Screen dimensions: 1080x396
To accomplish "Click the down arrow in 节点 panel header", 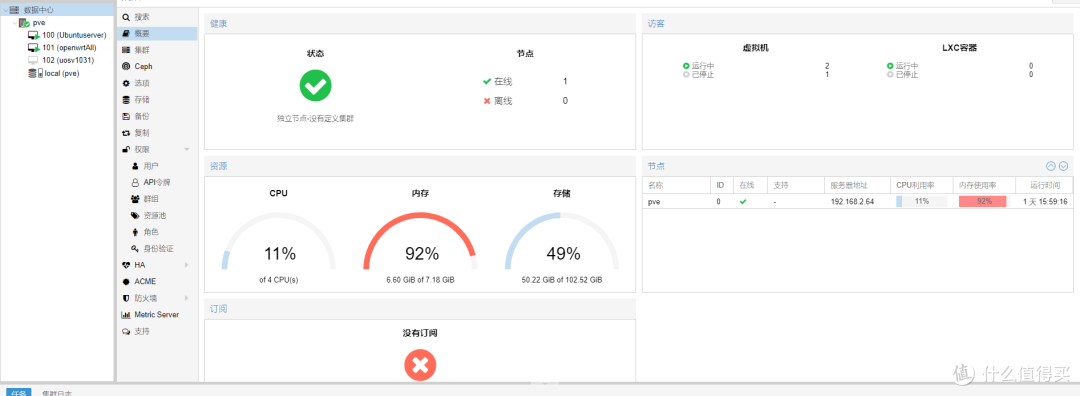I will click(x=1063, y=166).
